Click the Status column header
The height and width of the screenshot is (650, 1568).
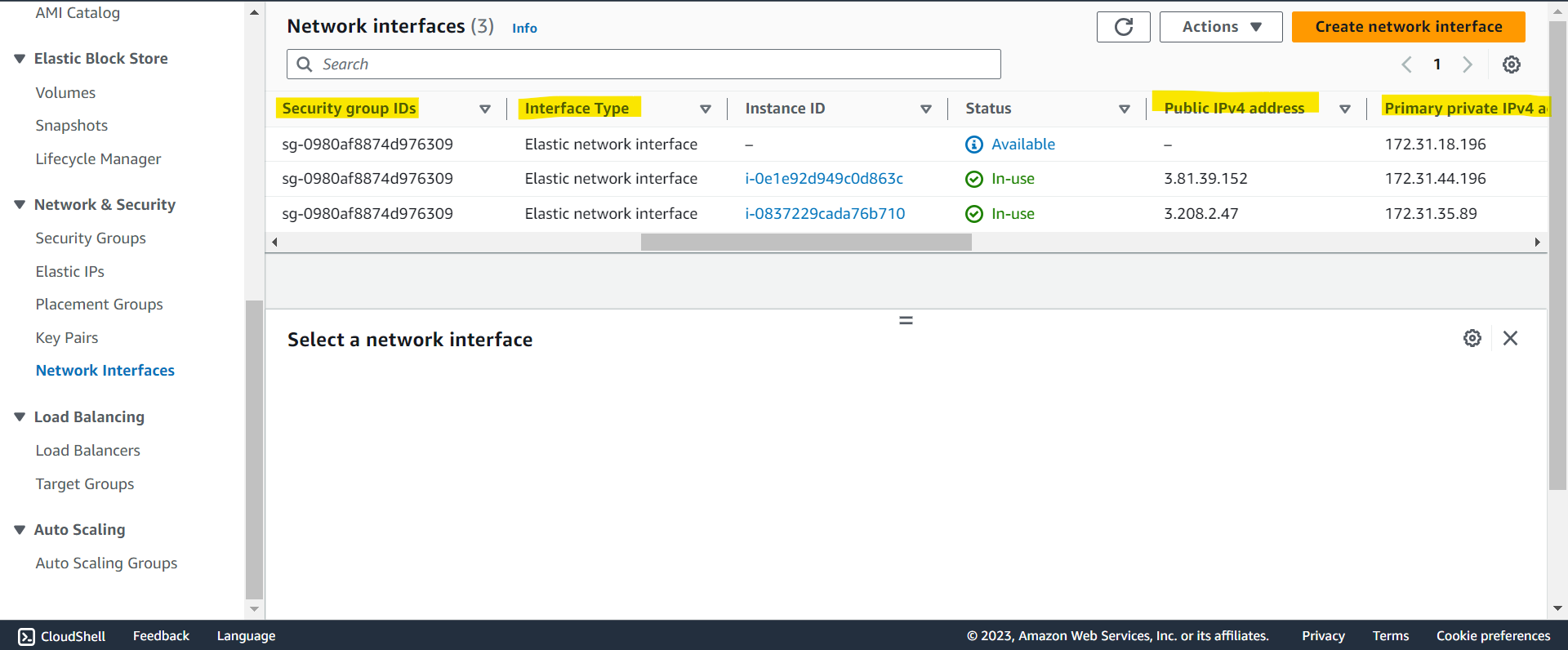[988, 109]
